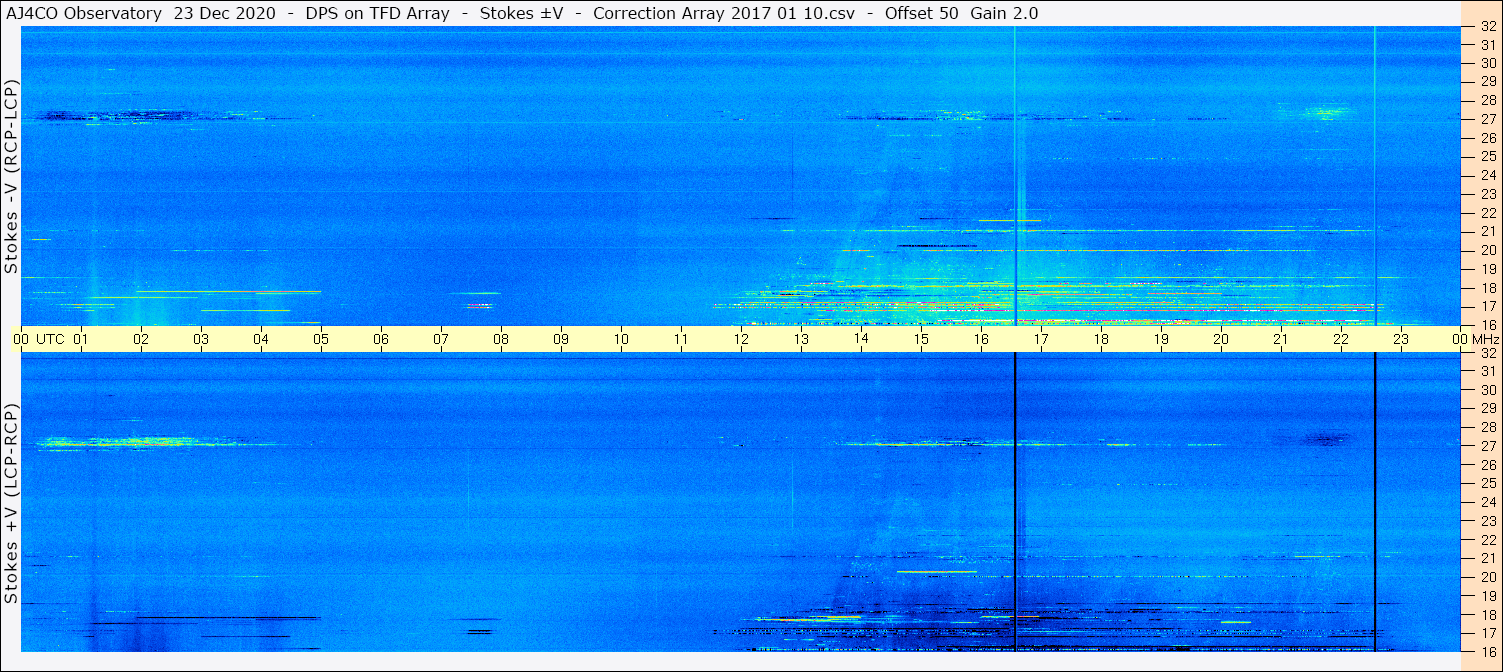Click the 10 hour tick on time axis
Viewport: 1503px width, 672px height.
[621, 339]
